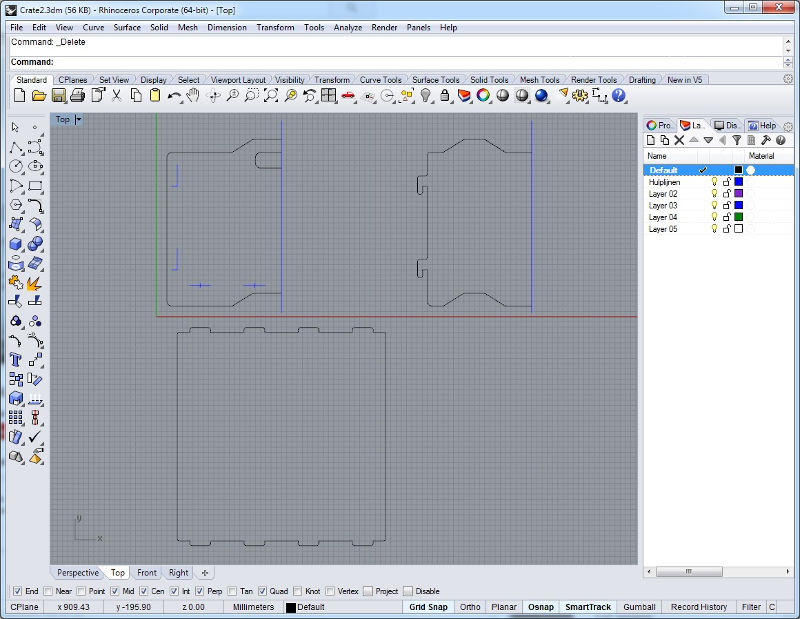Screen dimensions: 800x619
Task: Save the file with the diskette icon
Action: (58, 95)
